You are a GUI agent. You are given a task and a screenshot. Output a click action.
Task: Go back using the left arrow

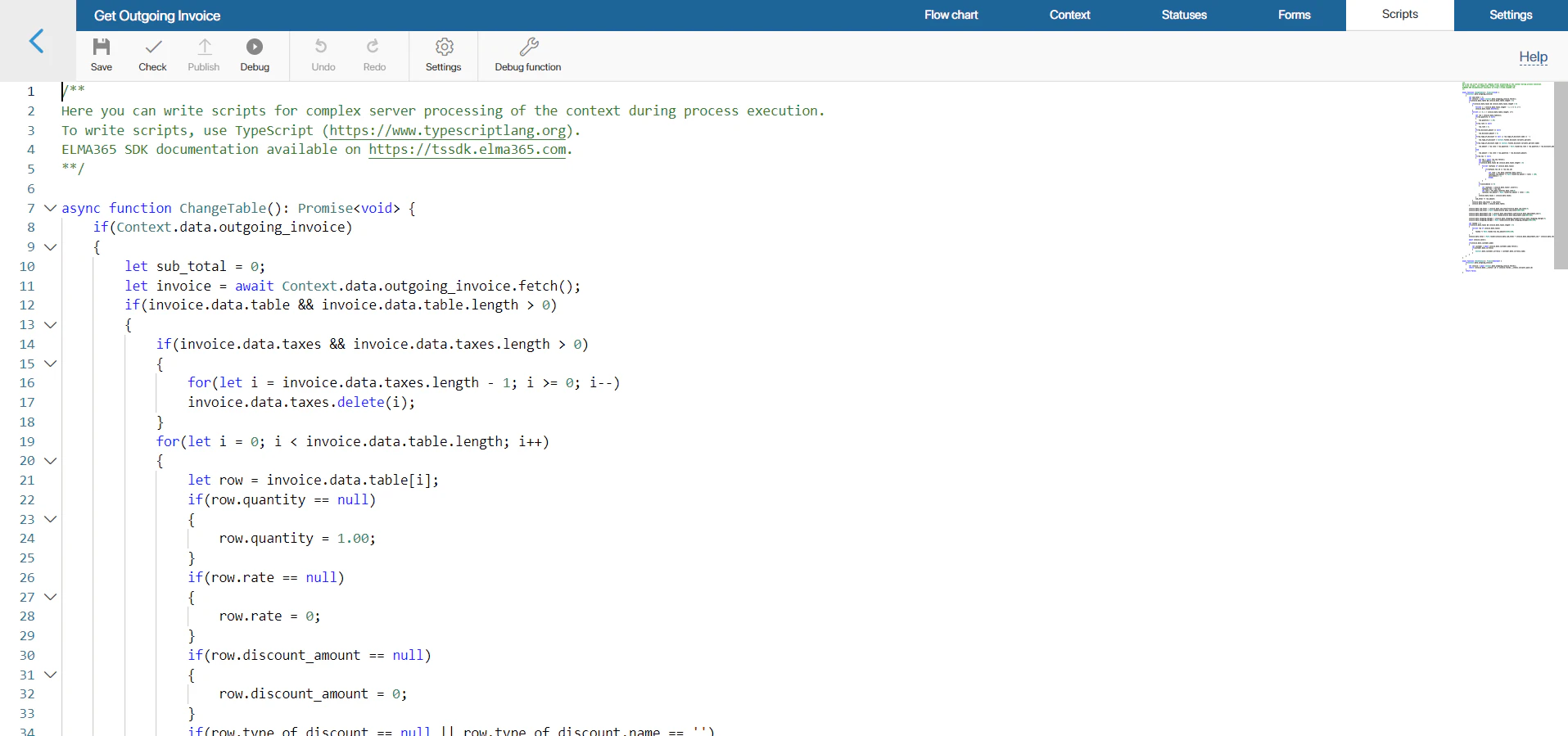coord(37,41)
